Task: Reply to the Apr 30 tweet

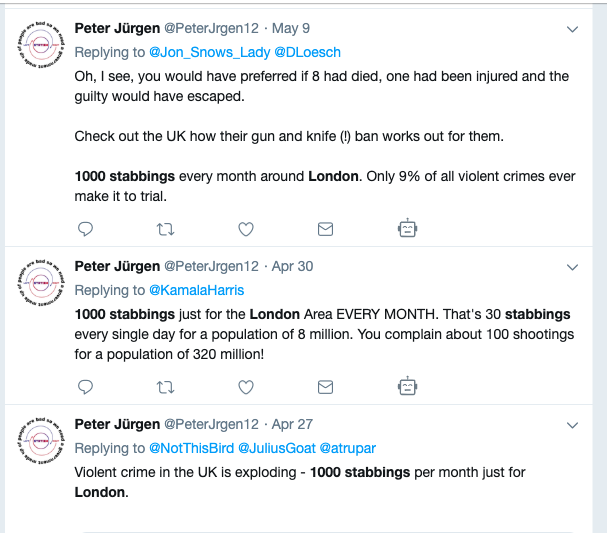Action: 86,387
